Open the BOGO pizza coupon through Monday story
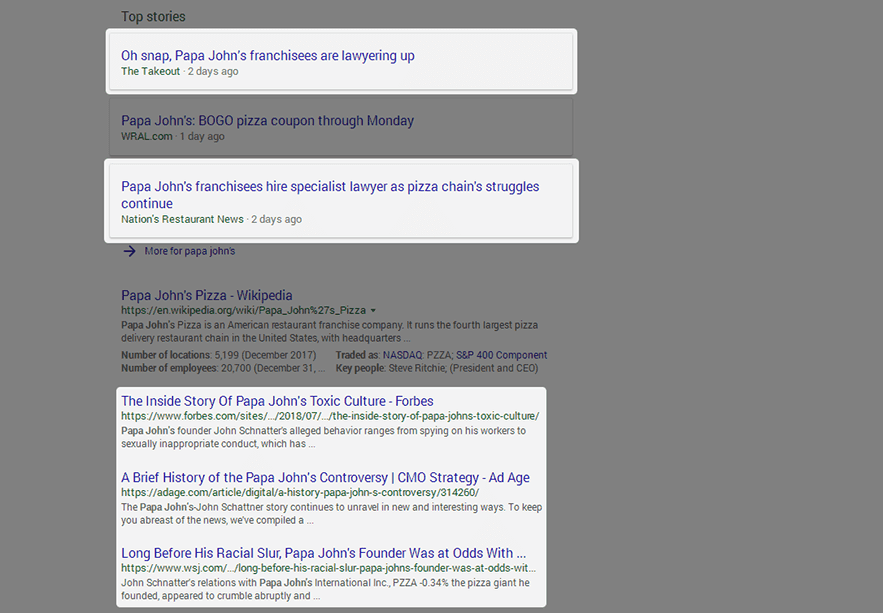Viewport: 883px width, 613px height. tap(267, 120)
